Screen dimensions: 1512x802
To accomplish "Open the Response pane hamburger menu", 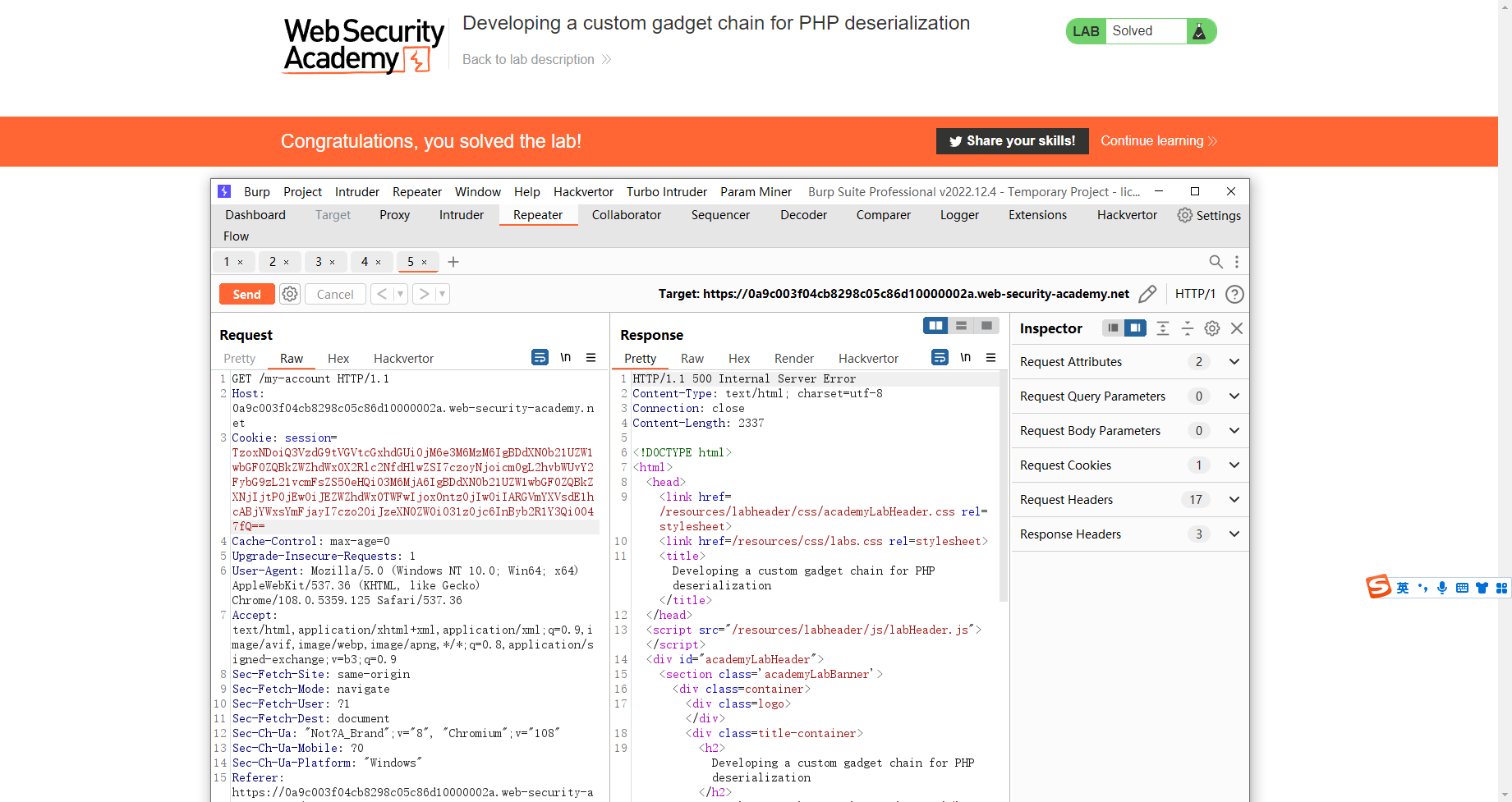I will (x=991, y=358).
